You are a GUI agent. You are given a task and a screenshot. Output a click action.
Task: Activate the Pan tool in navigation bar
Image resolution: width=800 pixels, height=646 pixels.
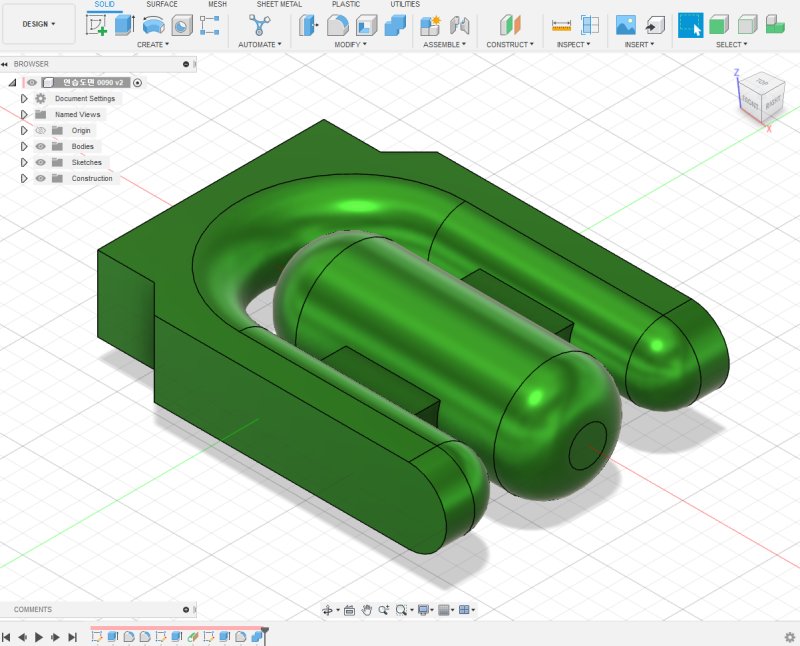click(x=368, y=610)
